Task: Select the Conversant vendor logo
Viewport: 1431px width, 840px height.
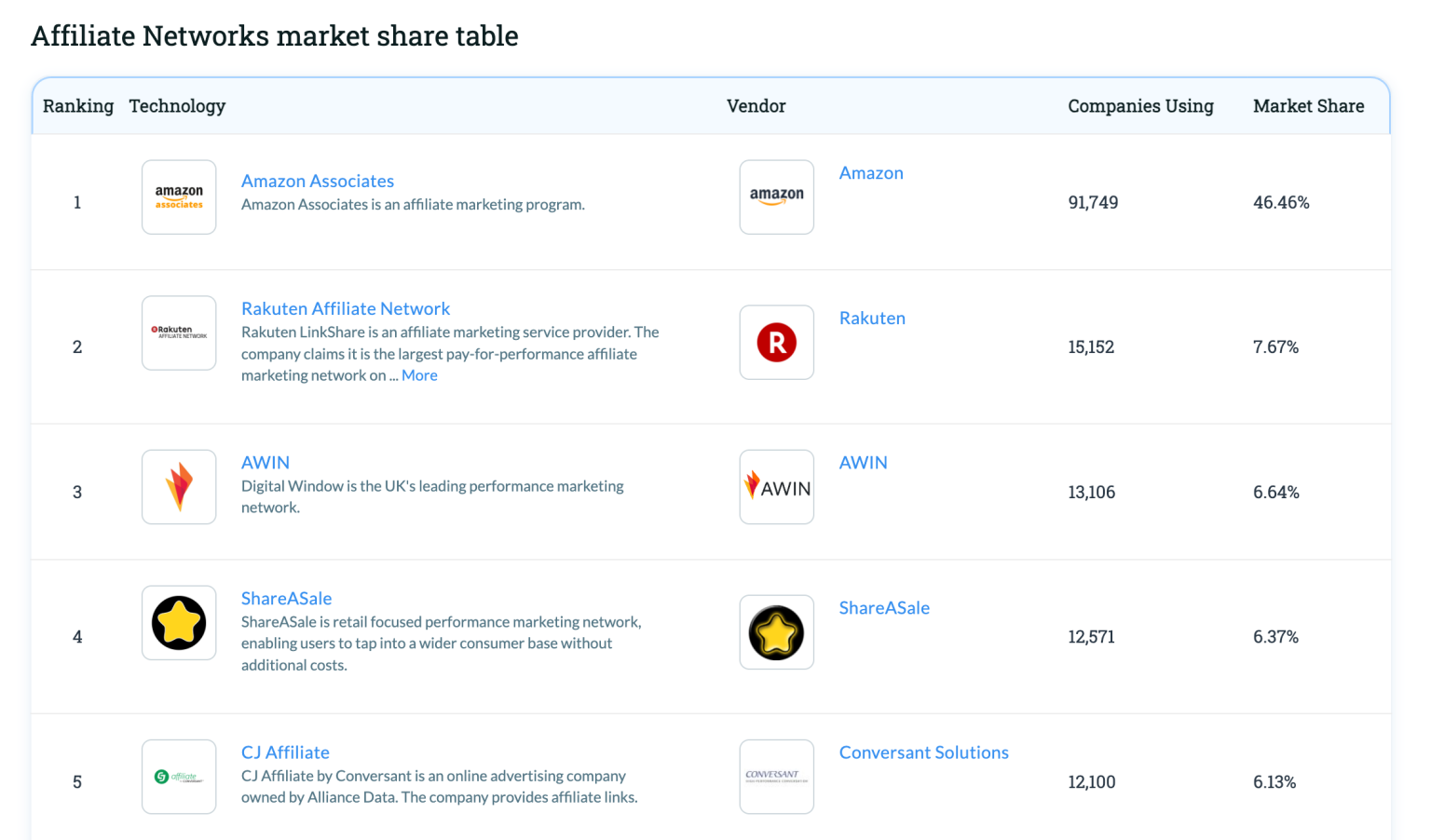Action: click(x=776, y=776)
